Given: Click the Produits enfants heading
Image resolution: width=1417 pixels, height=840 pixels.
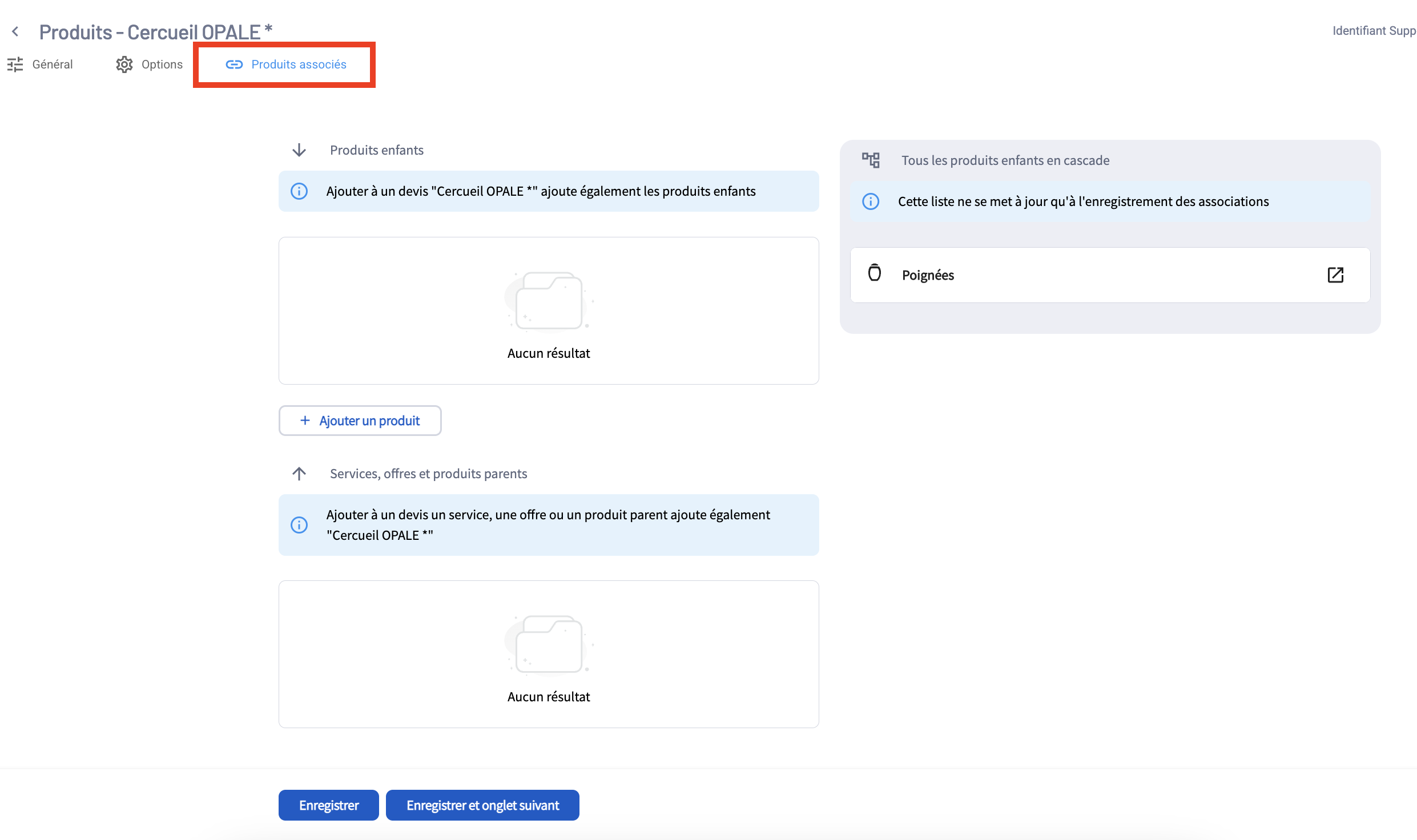Looking at the screenshot, I should [x=377, y=150].
